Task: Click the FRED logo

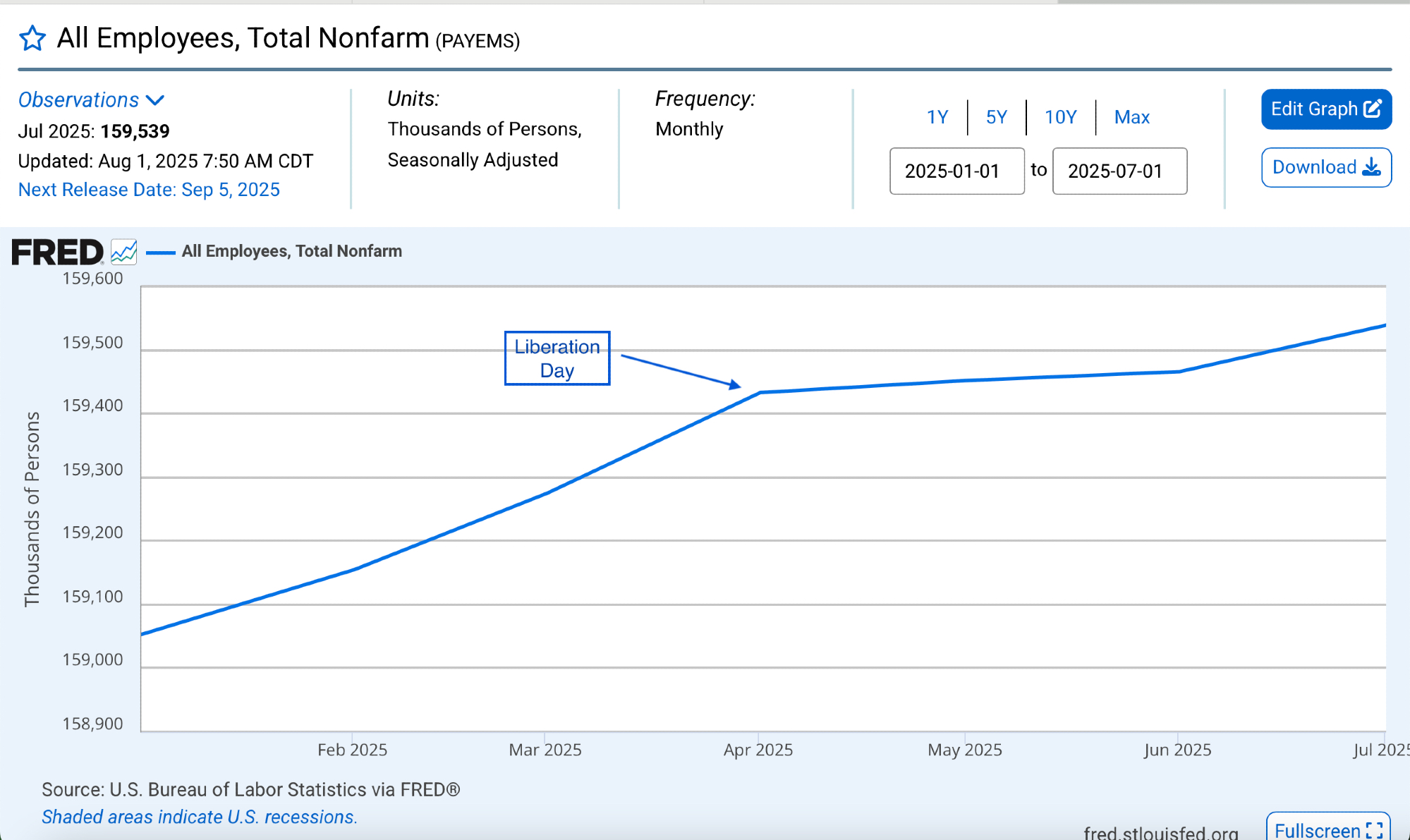Action: pos(57,252)
